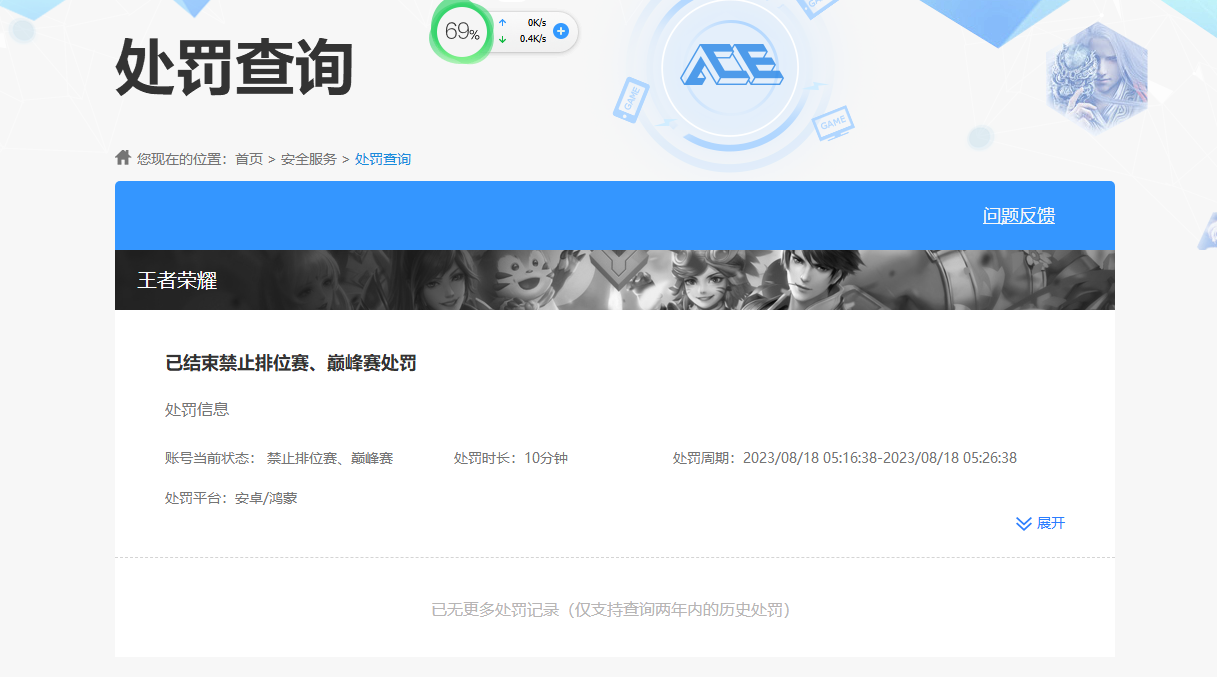Click the character avatar hexagon
Viewport: 1217px width, 677px height.
[1096, 78]
